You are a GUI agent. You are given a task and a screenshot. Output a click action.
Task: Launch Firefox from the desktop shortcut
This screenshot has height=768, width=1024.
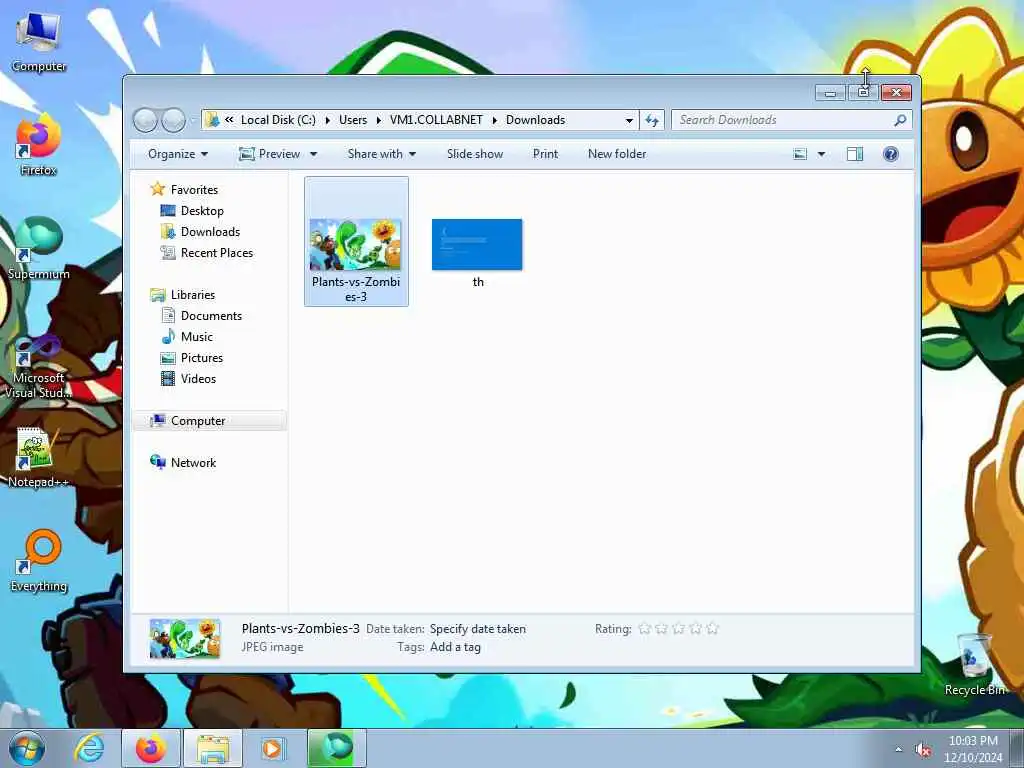(x=39, y=145)
